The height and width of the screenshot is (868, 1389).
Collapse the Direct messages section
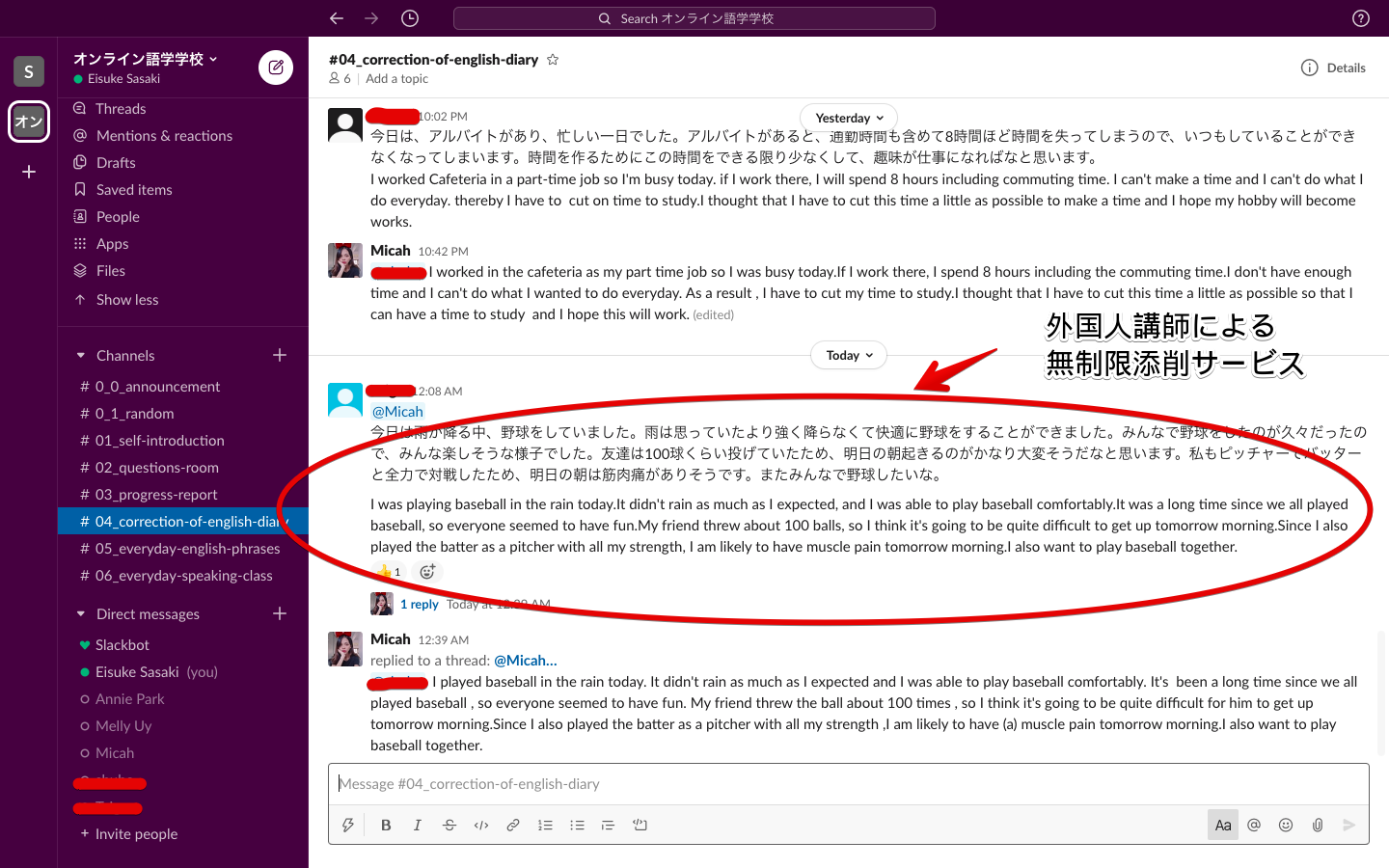coord(81,614)
